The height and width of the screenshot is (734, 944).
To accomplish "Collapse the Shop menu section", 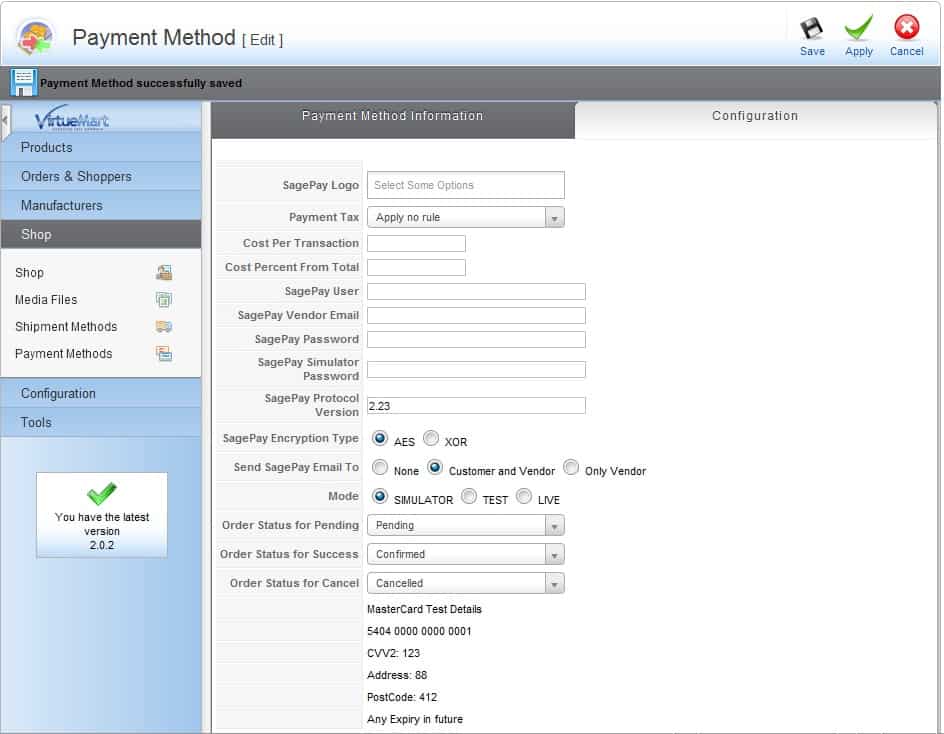I will pos(101,234).
